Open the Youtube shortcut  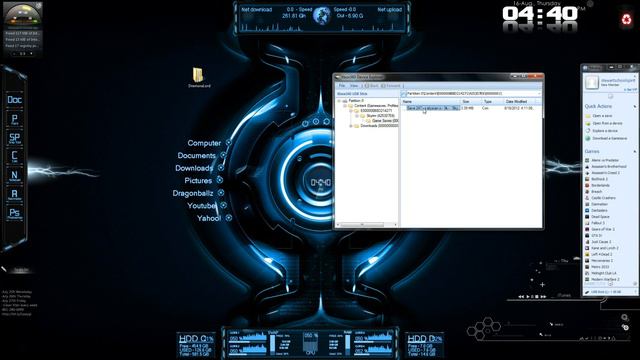pos(202,206)
